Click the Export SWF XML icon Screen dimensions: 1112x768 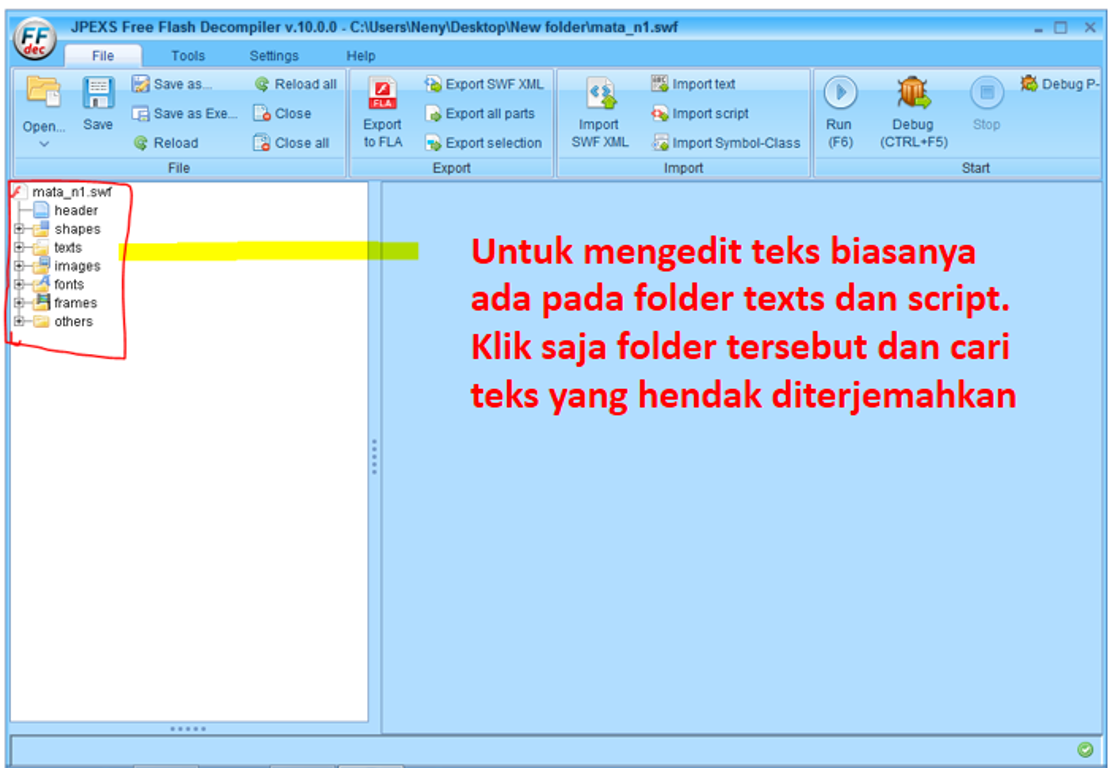click(433, 84)
